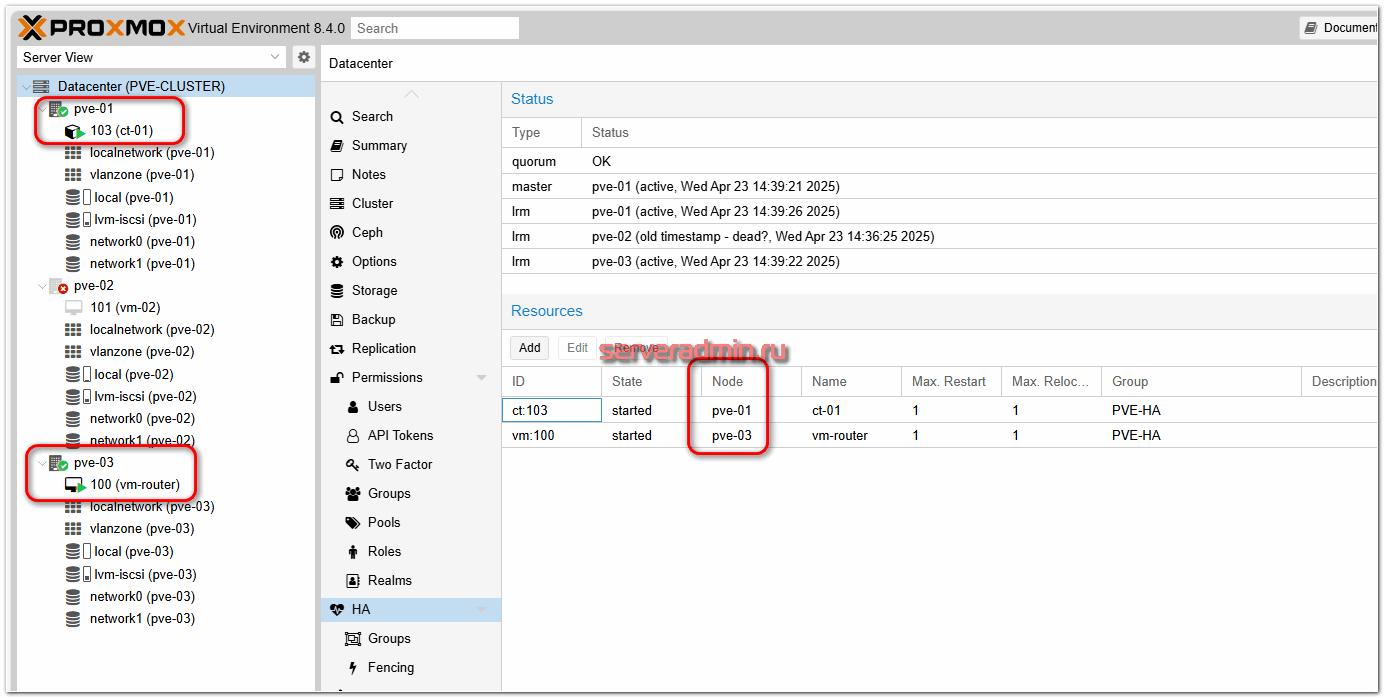Click the lightning bolt icon for Fencing
This screenshot has width=1384, height=698.
(353, 668)
